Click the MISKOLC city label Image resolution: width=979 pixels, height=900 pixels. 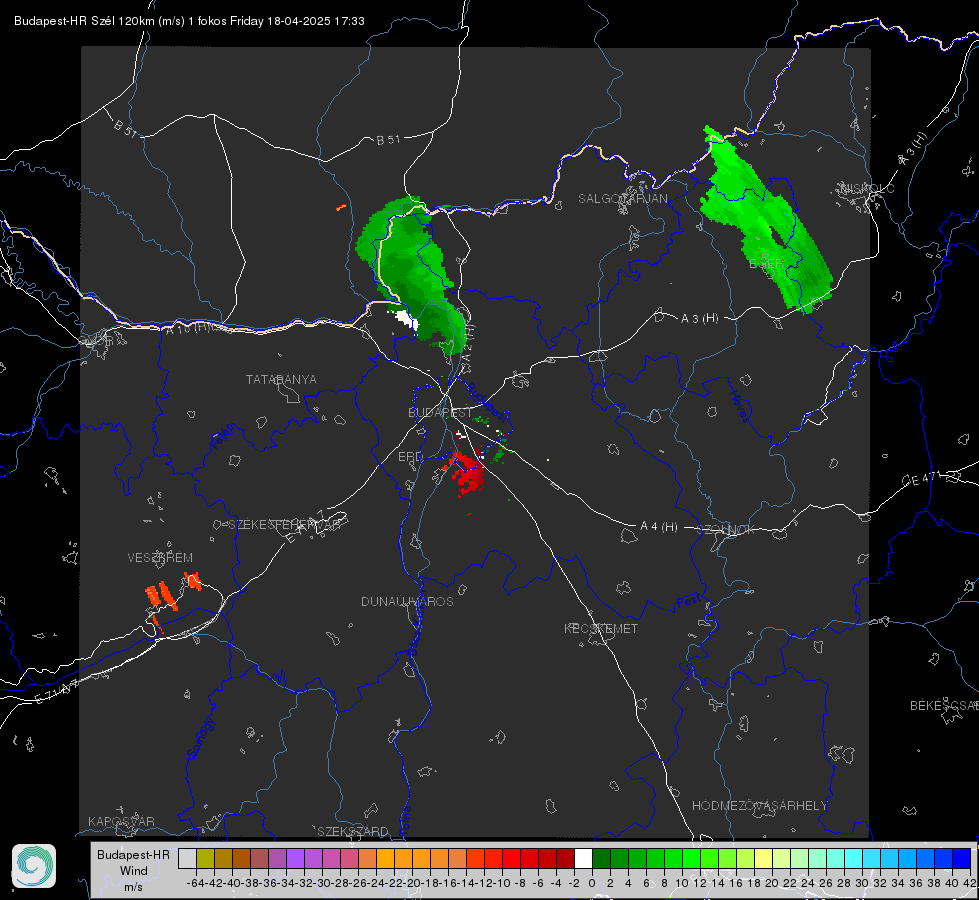point(867,189)
